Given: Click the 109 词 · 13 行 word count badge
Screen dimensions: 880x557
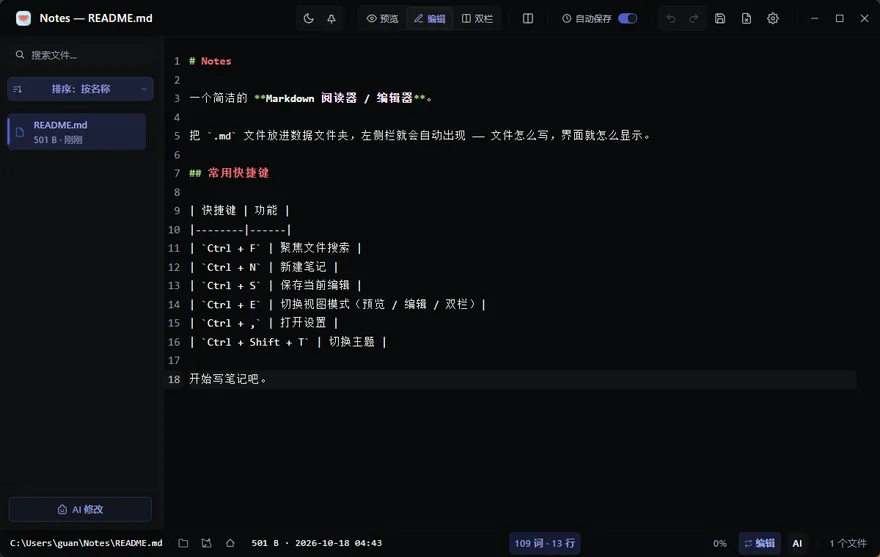Looking at the screenshot, I should [544, 543].
